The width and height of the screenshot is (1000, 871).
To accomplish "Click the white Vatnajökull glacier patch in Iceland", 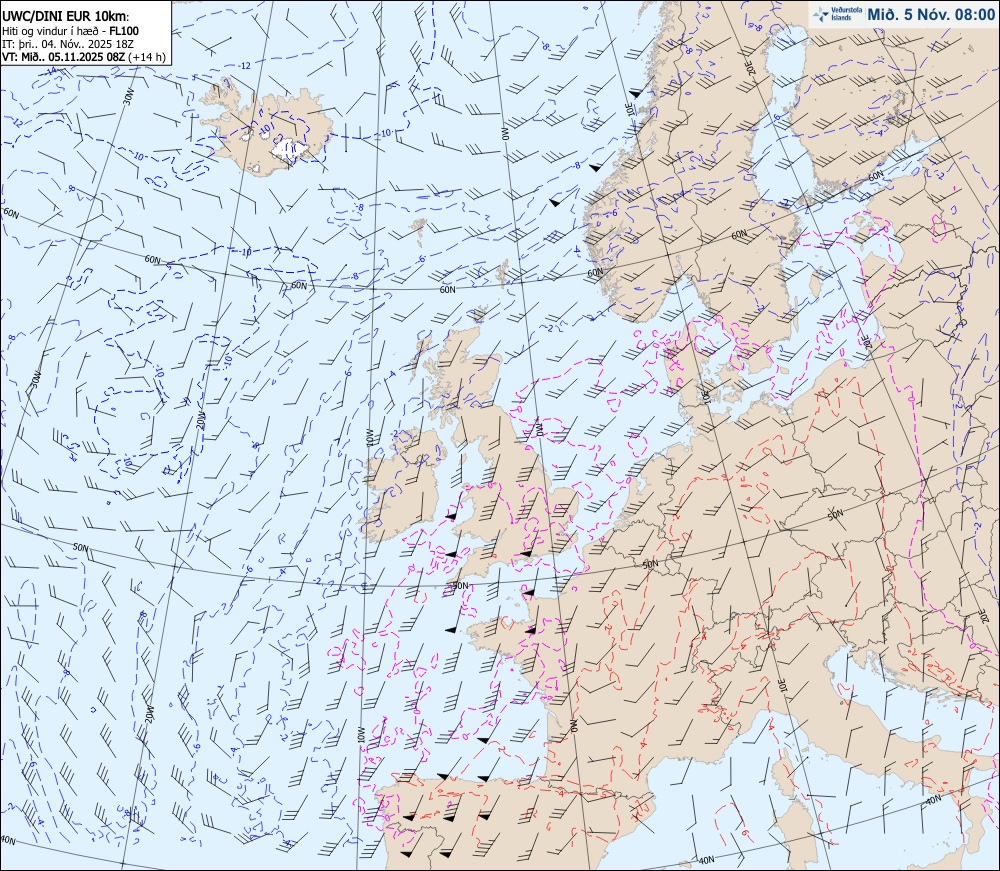I will 289,149.
